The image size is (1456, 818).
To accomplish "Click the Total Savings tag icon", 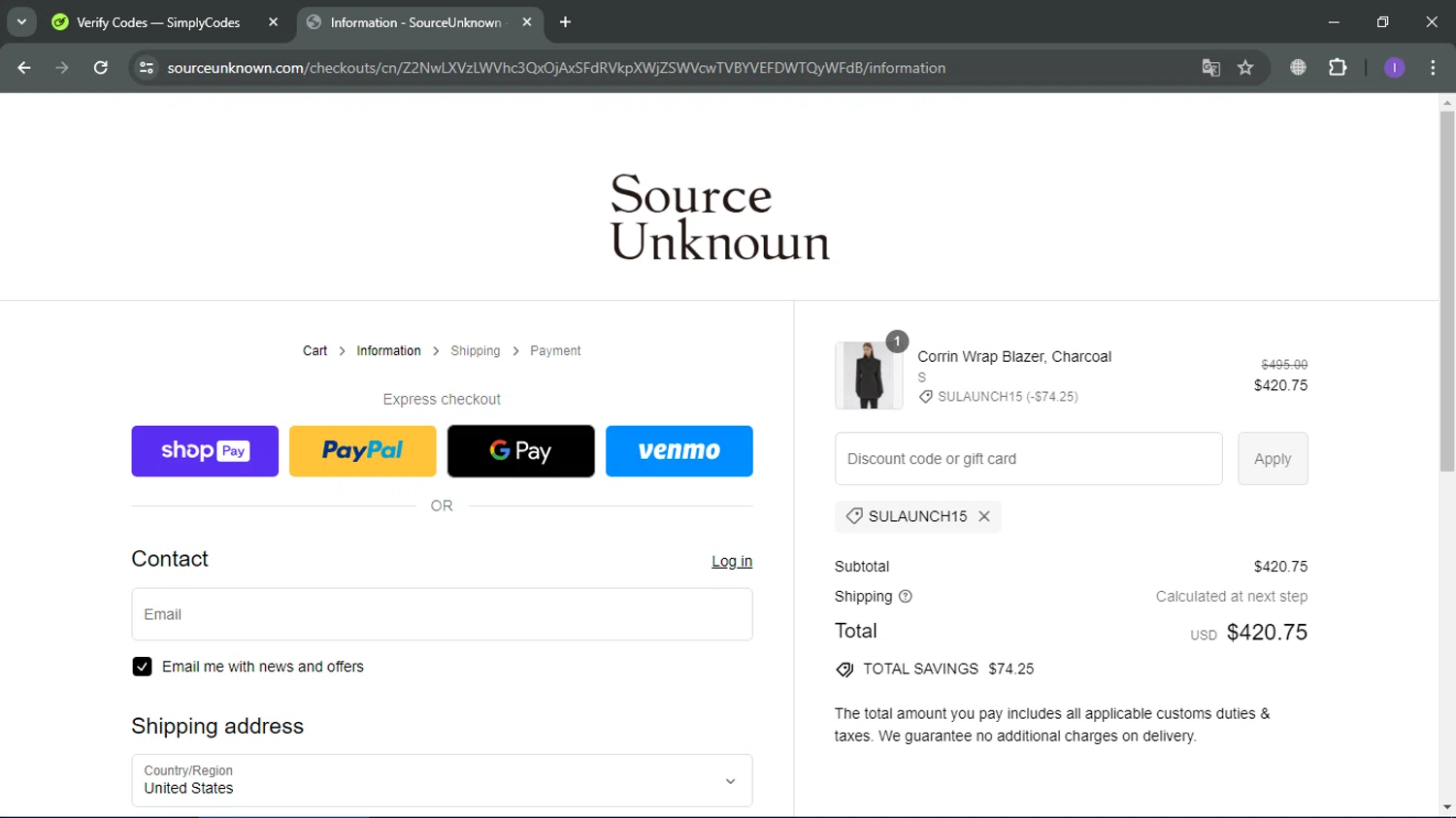I will 844,670.
